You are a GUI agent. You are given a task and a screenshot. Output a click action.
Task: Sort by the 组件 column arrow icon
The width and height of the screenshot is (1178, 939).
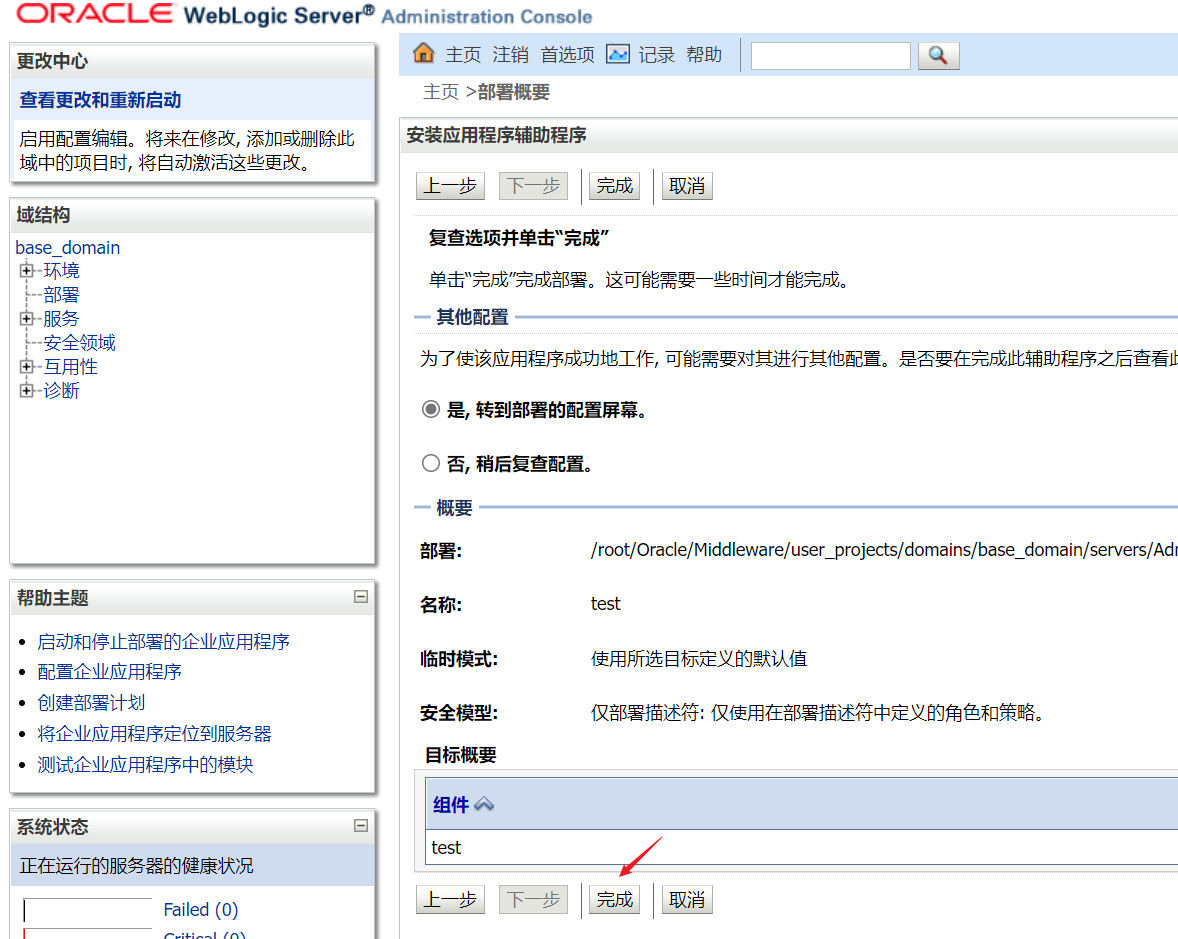pyautogui.click(x=484, y=805)
